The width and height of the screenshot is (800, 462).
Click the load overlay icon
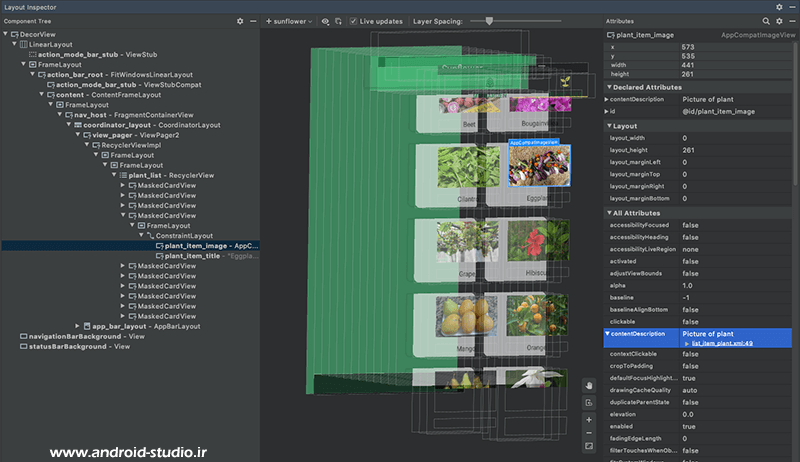[339, 20]
